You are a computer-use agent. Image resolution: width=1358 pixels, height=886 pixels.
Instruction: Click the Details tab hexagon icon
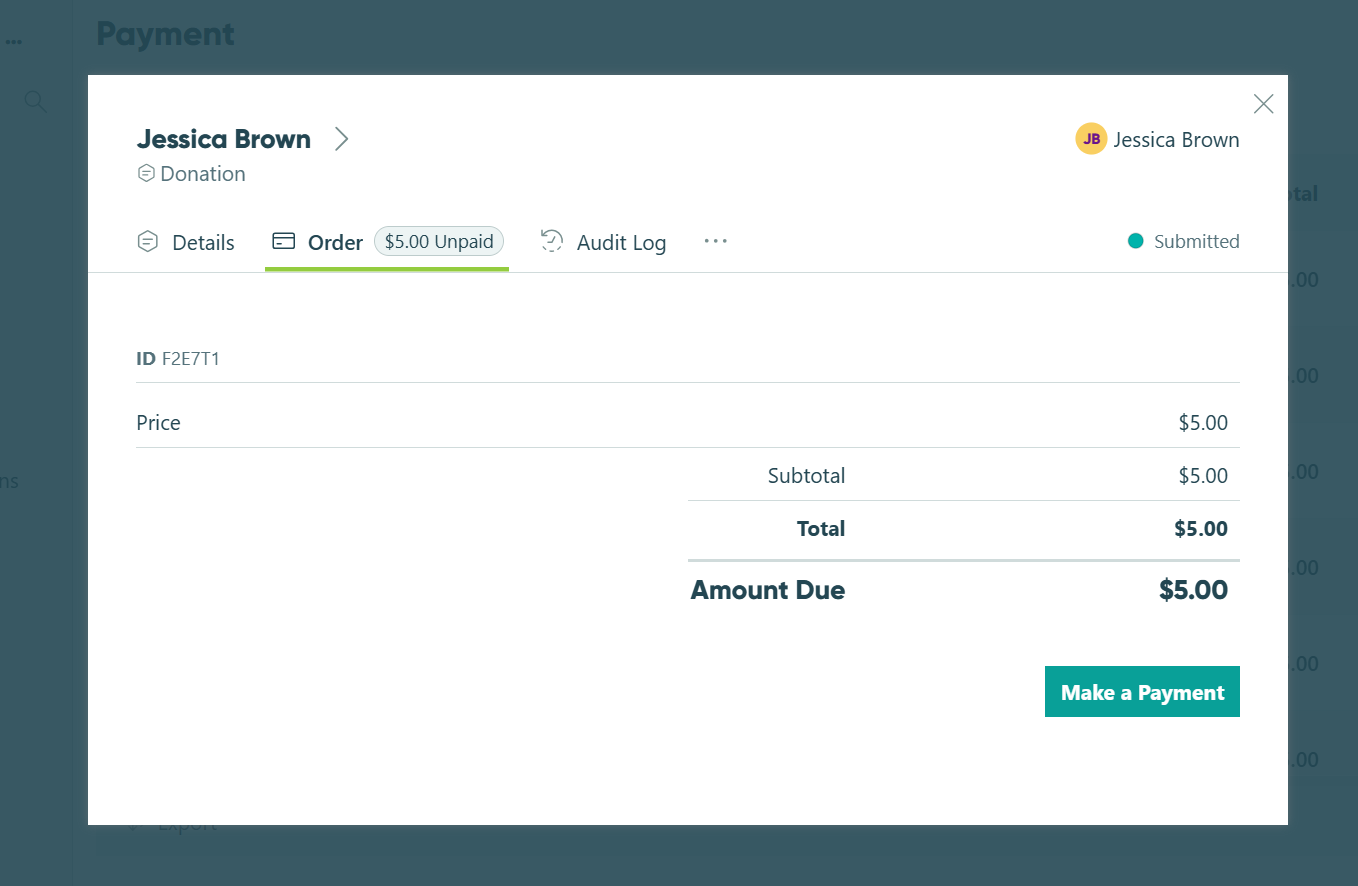148,241
